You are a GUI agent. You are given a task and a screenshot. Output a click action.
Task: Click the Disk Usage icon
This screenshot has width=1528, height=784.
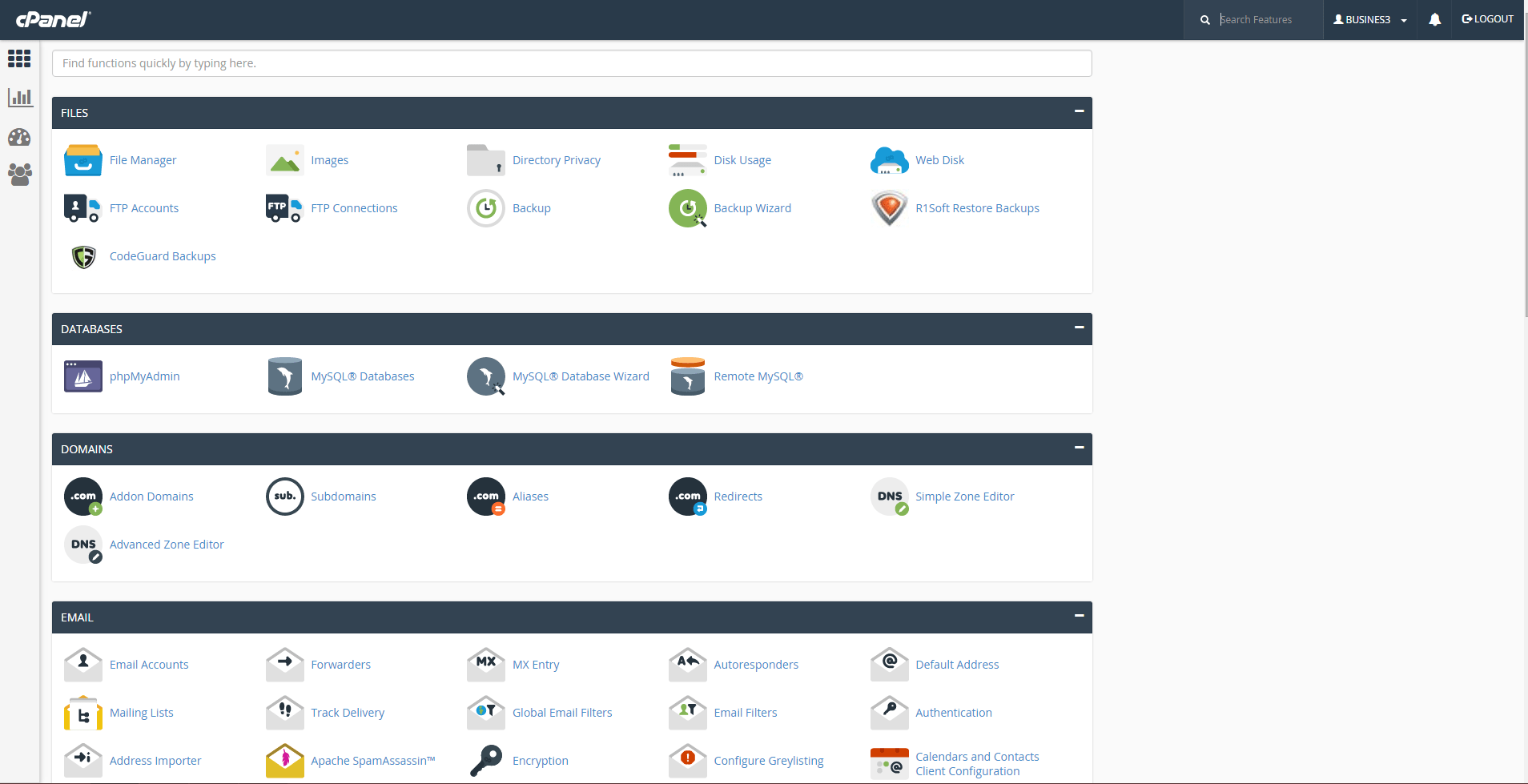[688, 160]
